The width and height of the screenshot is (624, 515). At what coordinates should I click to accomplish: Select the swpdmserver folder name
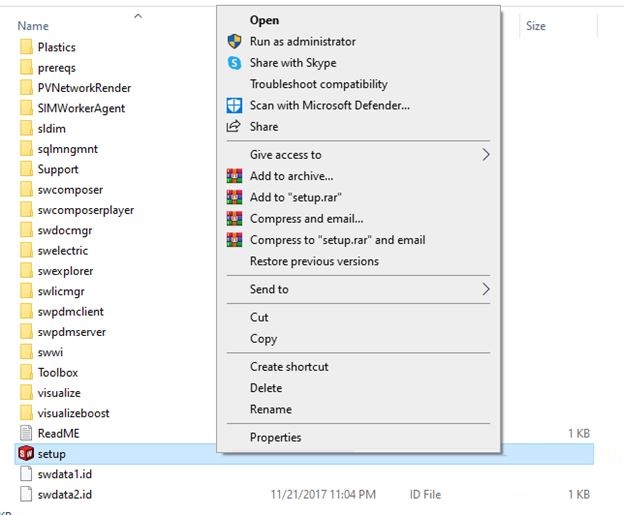[72, 332]
